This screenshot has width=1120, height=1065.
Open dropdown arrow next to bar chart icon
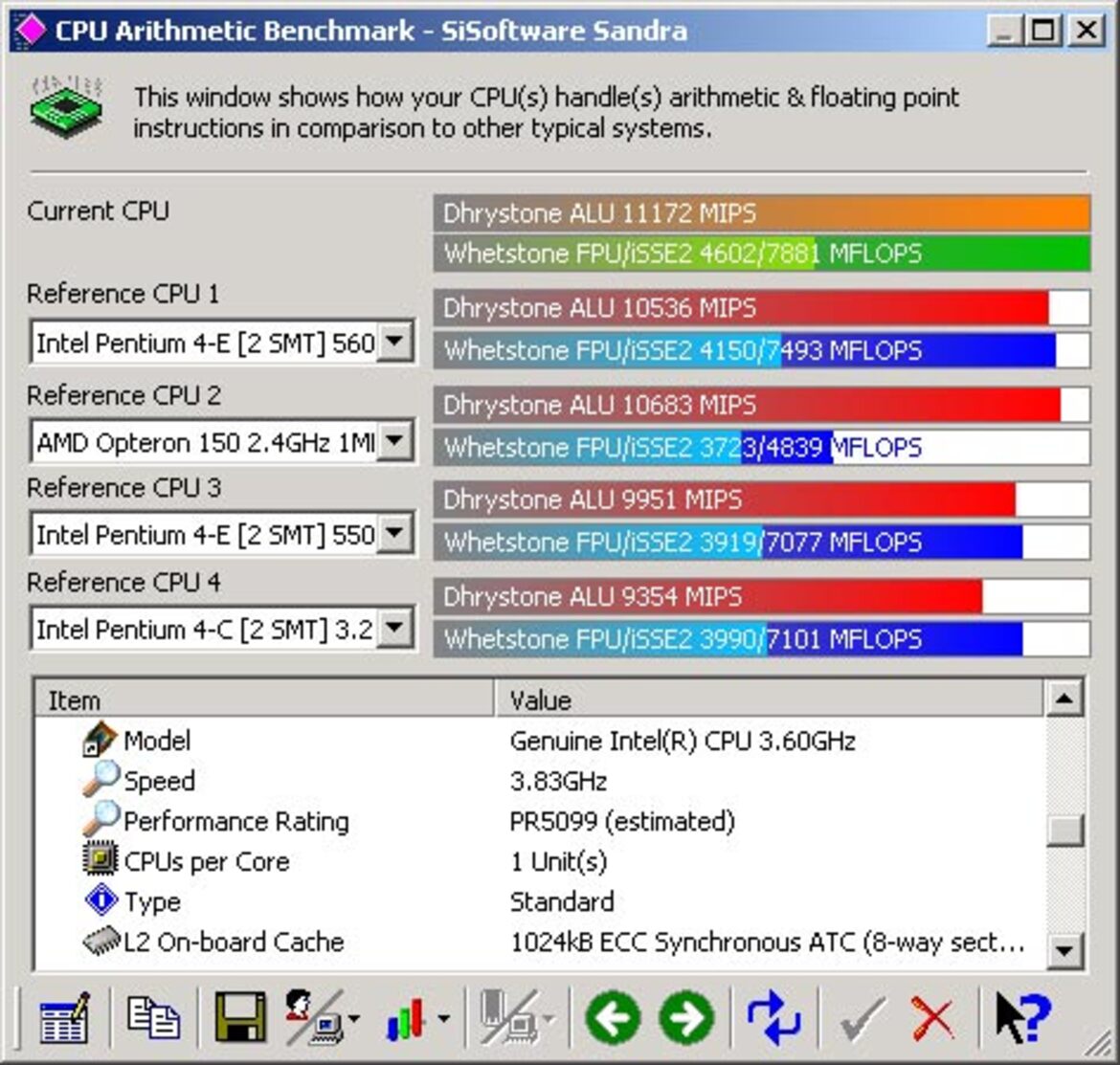click(443, 1019)
